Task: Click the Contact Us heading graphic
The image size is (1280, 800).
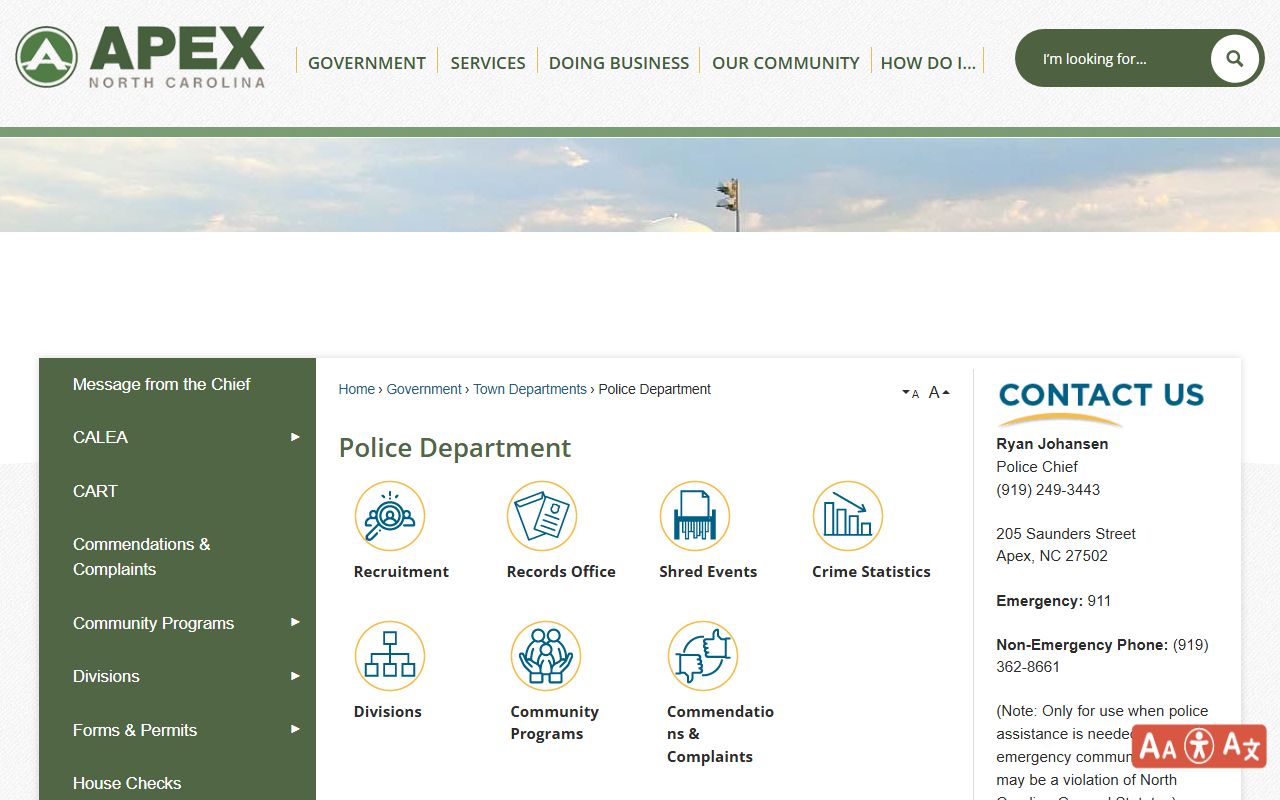Action: pos(1101,402)
